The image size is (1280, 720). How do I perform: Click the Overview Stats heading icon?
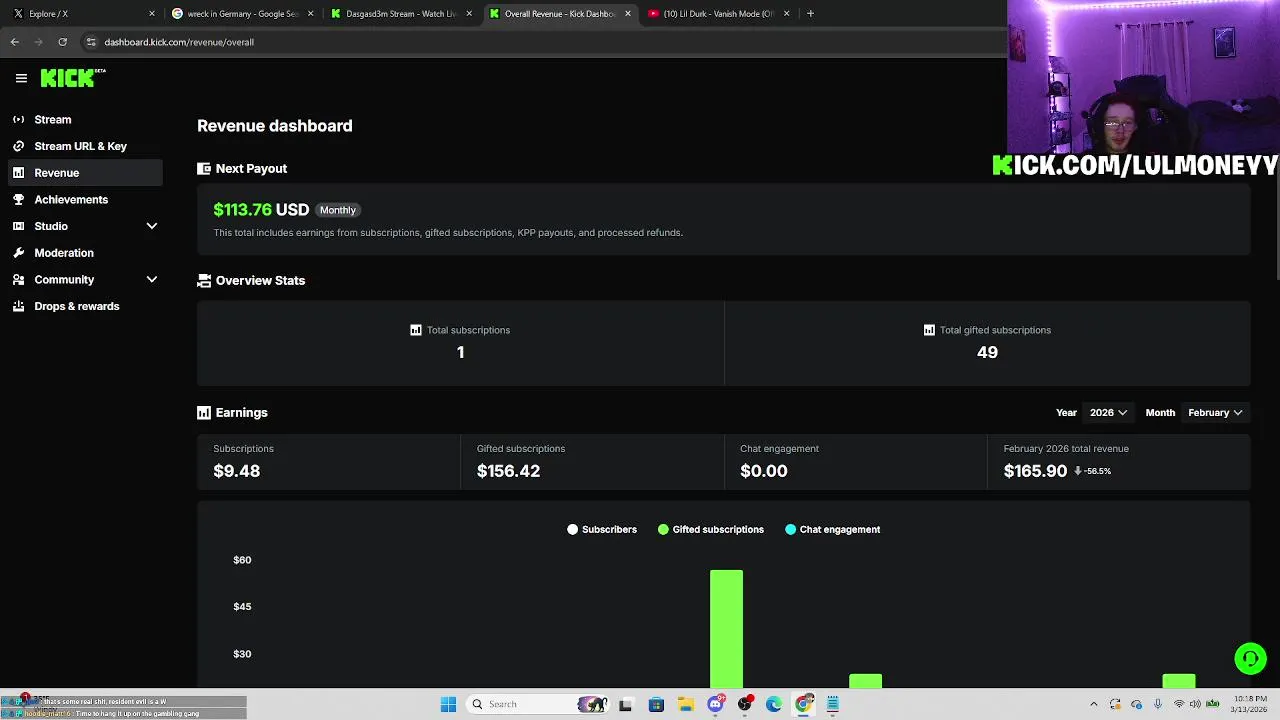click(204, 281)
